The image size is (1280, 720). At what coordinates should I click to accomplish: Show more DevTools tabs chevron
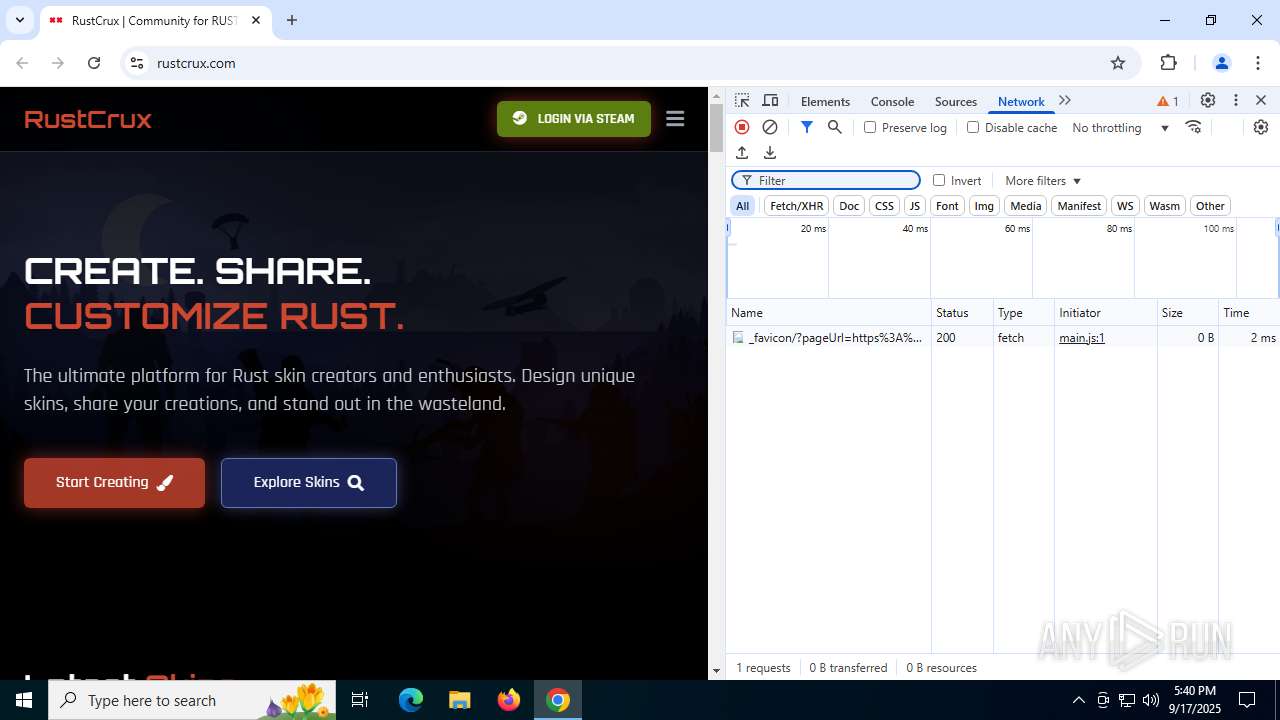[1065, 101]
